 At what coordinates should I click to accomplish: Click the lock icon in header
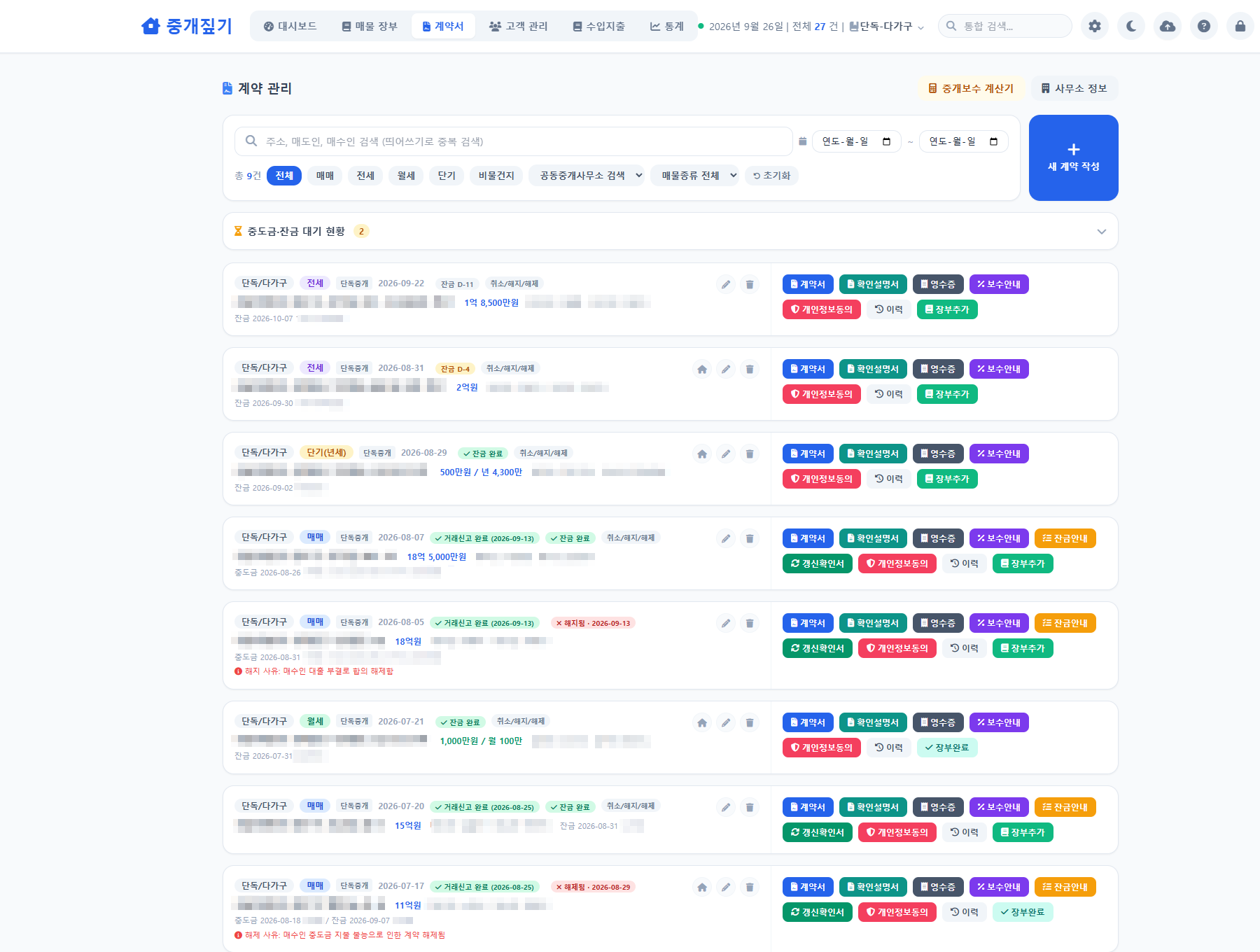pyautogui.click(x=1240, y=26)
